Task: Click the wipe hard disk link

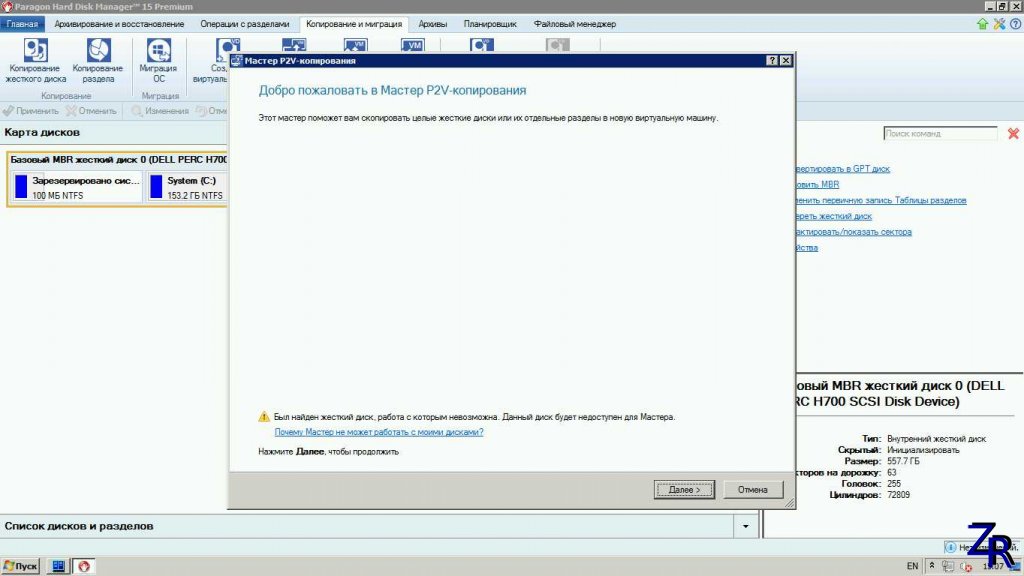Action: [833, 216]
